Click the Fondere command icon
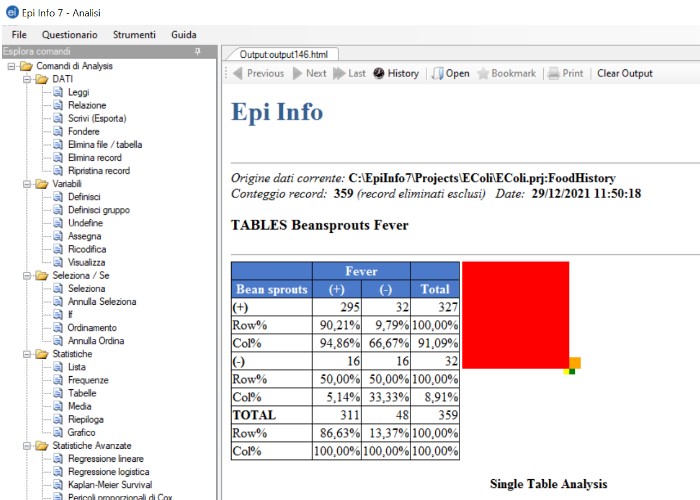The height and width of the screenshot is (500, 700). click(58, 131)
